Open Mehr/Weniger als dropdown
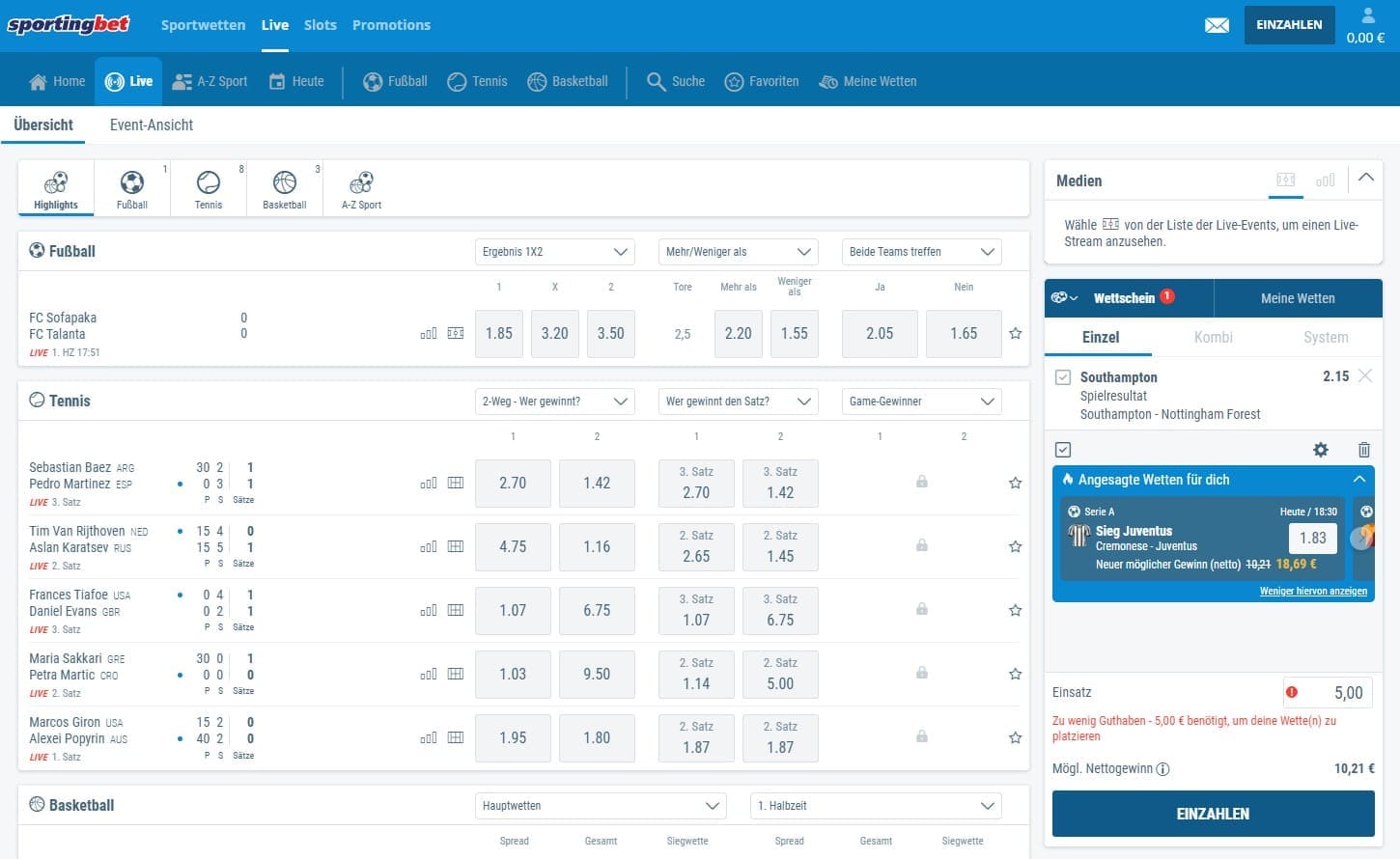 click(739, 252)
